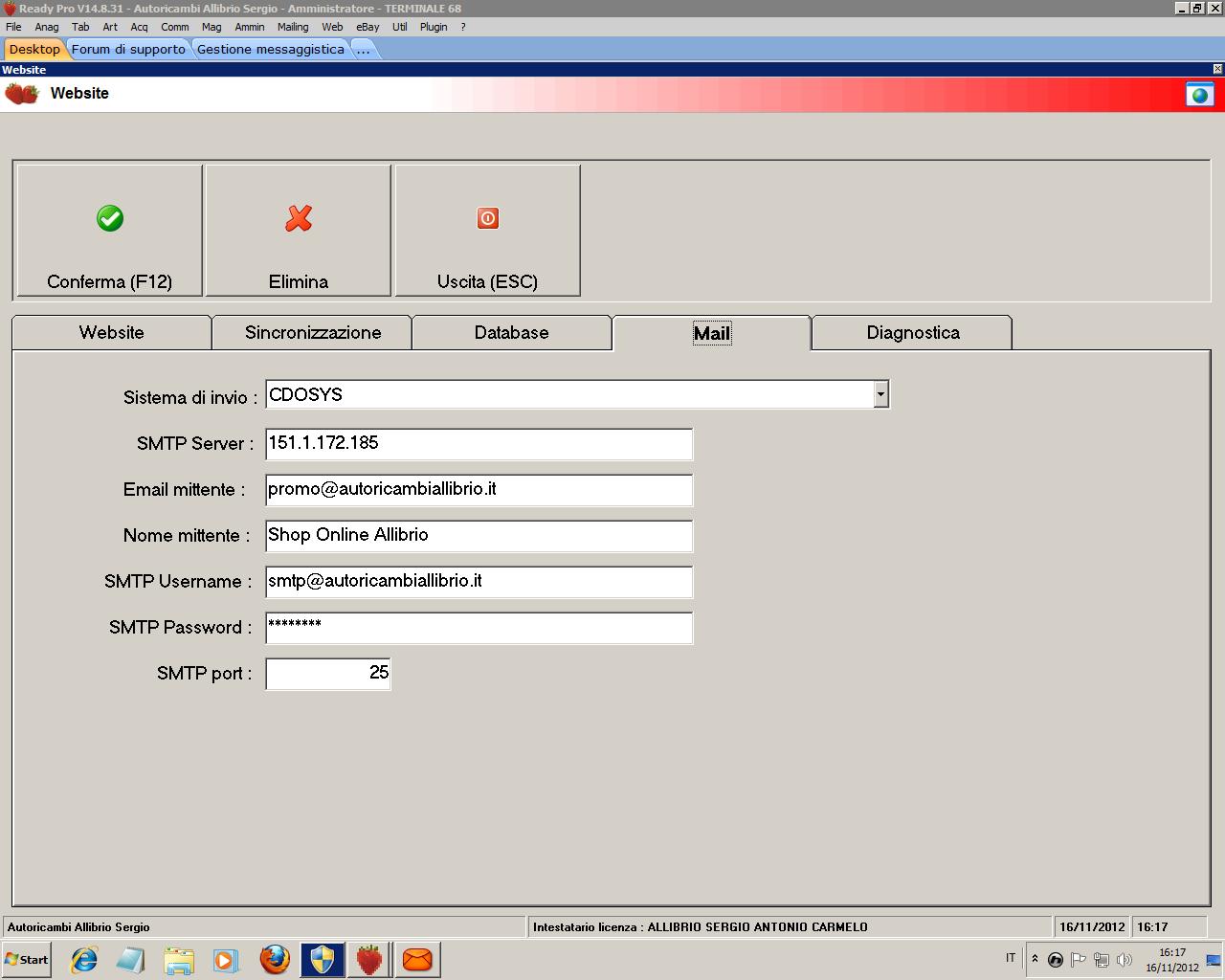Image resolution: width=1225 pixels, height=980 pixels.
Task: Show hidden system tray icons
Action: 1035,959
